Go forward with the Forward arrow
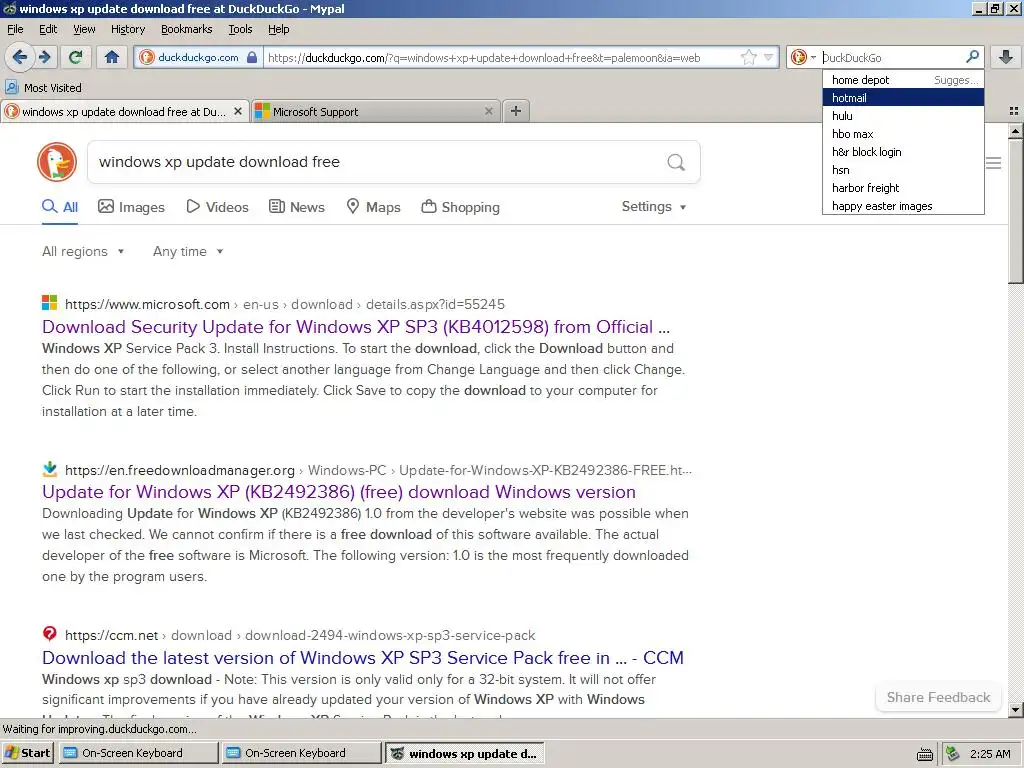This screenshot has width=1024, height=768. [44, 57]
